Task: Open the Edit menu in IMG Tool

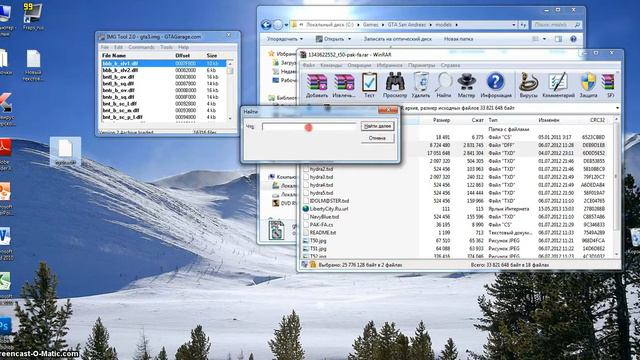Action: pos(118,47)
